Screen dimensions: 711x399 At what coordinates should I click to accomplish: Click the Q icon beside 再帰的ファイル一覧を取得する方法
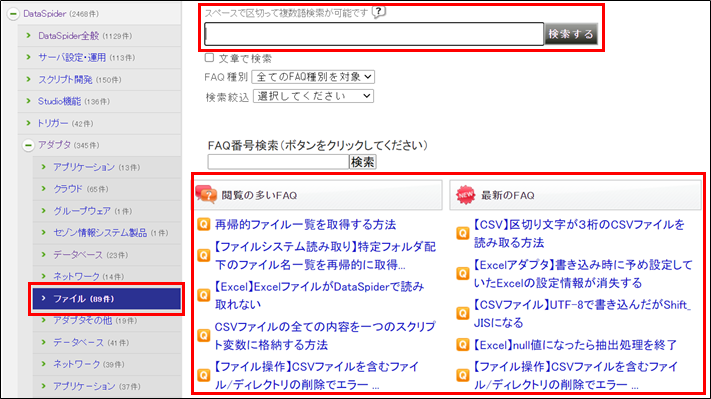[204, 224]
